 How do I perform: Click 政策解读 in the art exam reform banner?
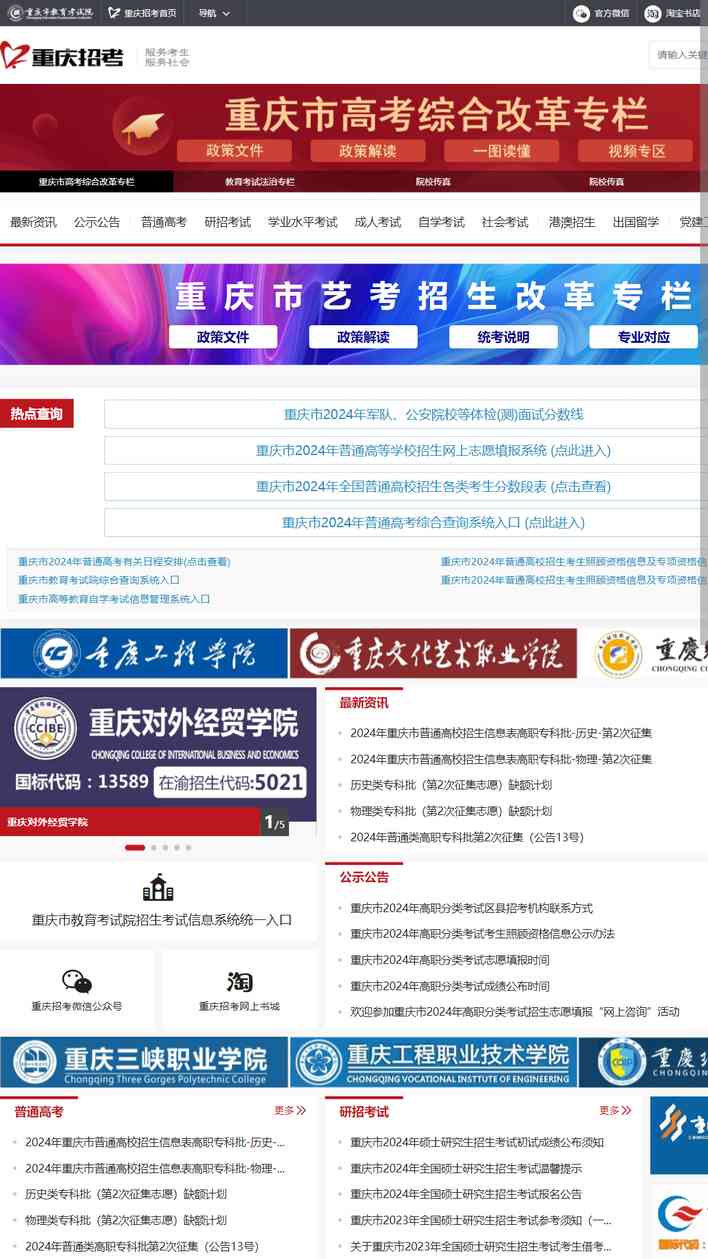click(363, 337)
